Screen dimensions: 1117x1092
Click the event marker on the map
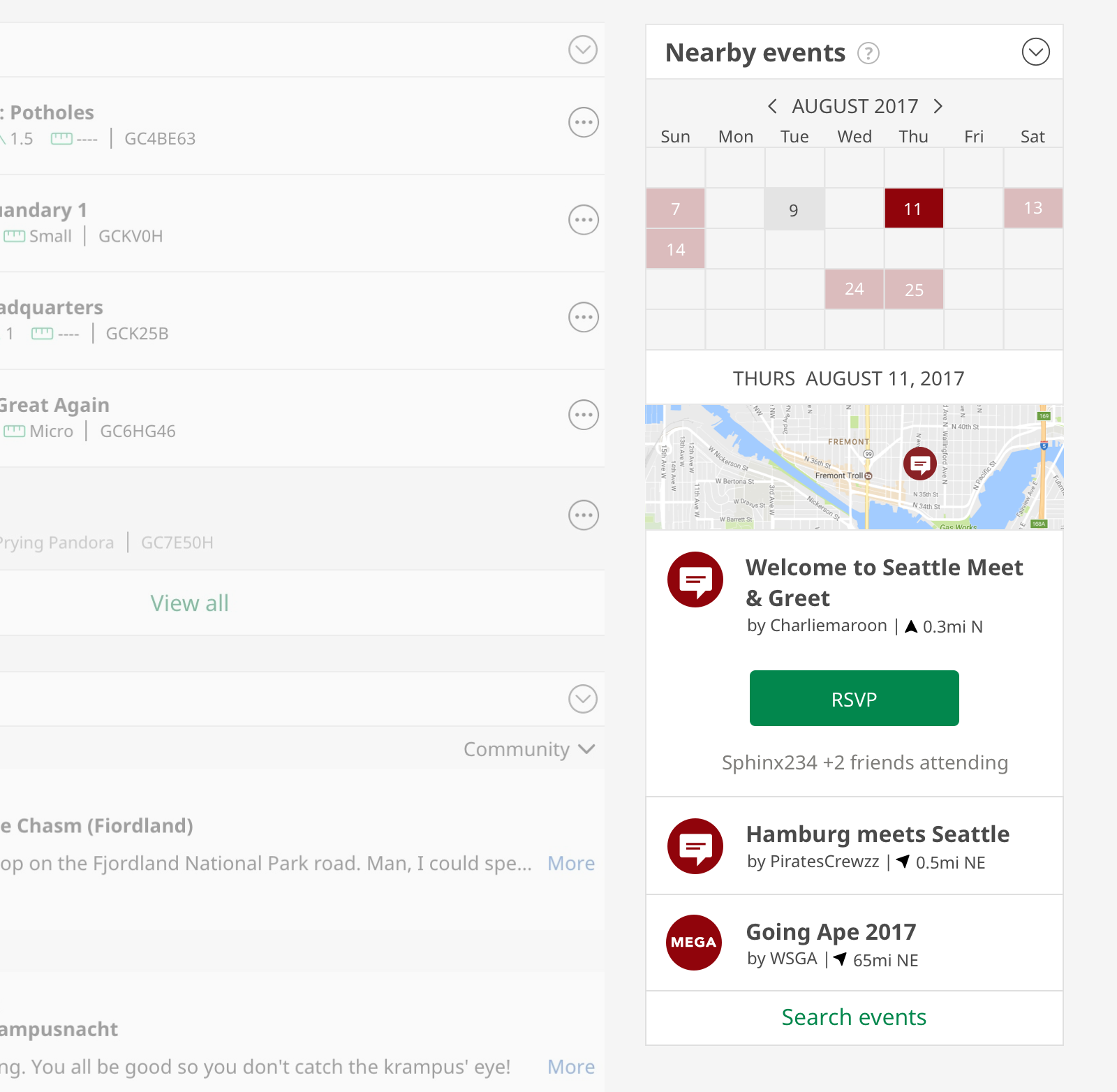[x=919, y=464]
